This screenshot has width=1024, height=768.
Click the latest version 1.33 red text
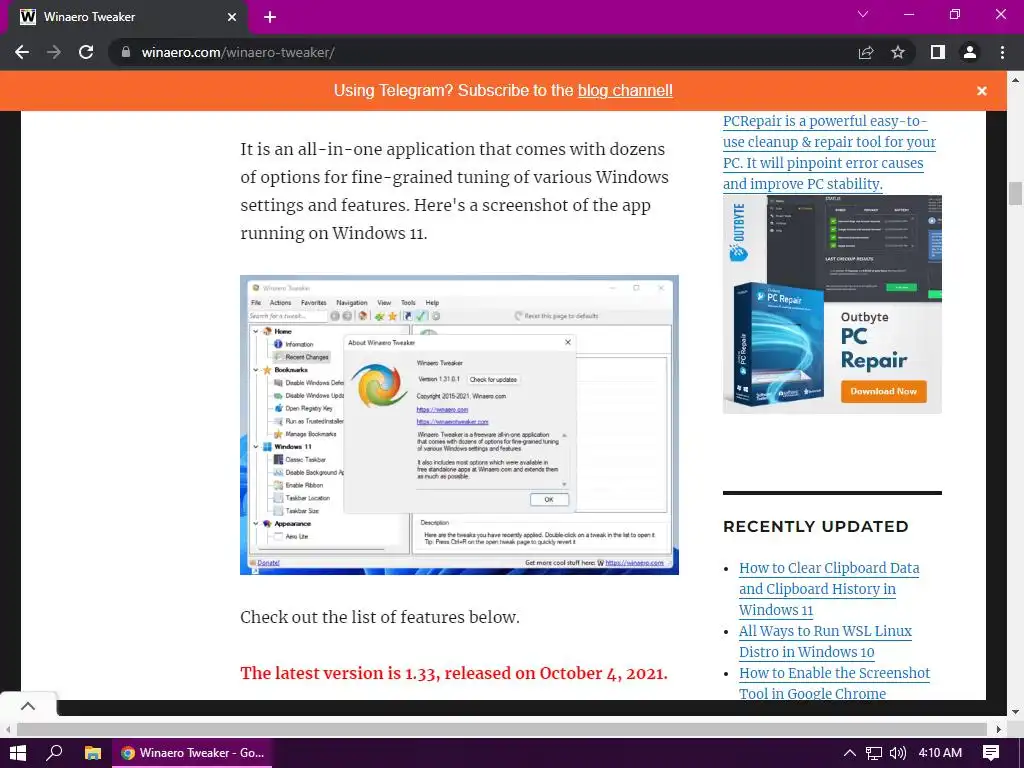point(454,673)
